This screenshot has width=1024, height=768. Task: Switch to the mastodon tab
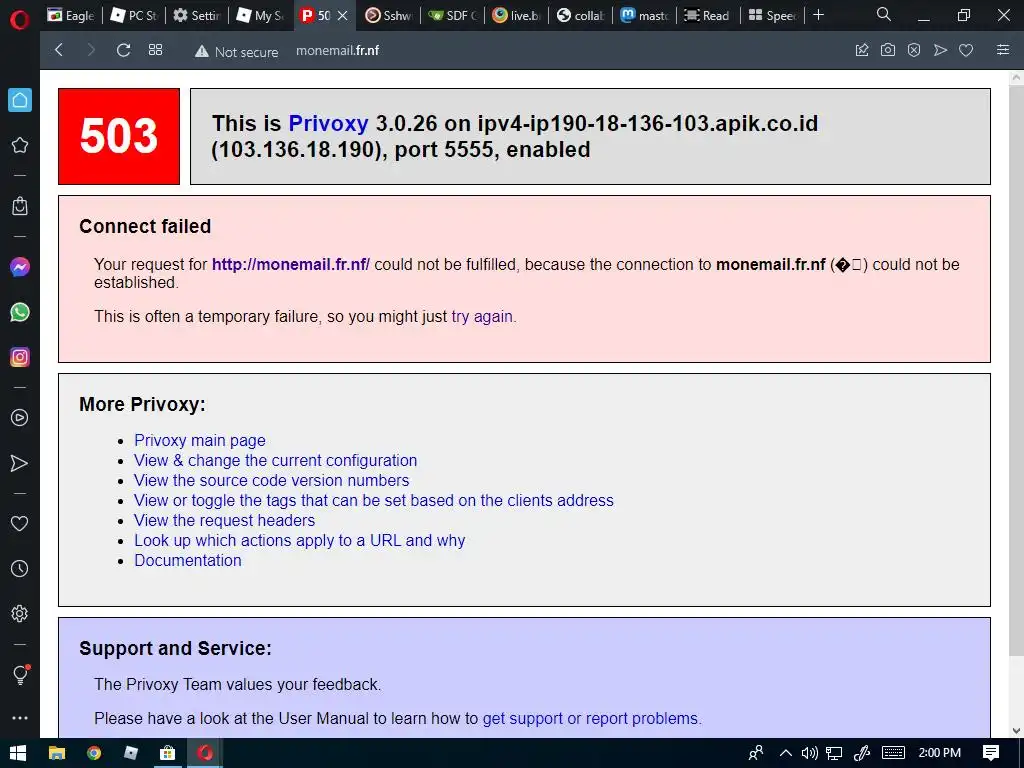(644, 15)
